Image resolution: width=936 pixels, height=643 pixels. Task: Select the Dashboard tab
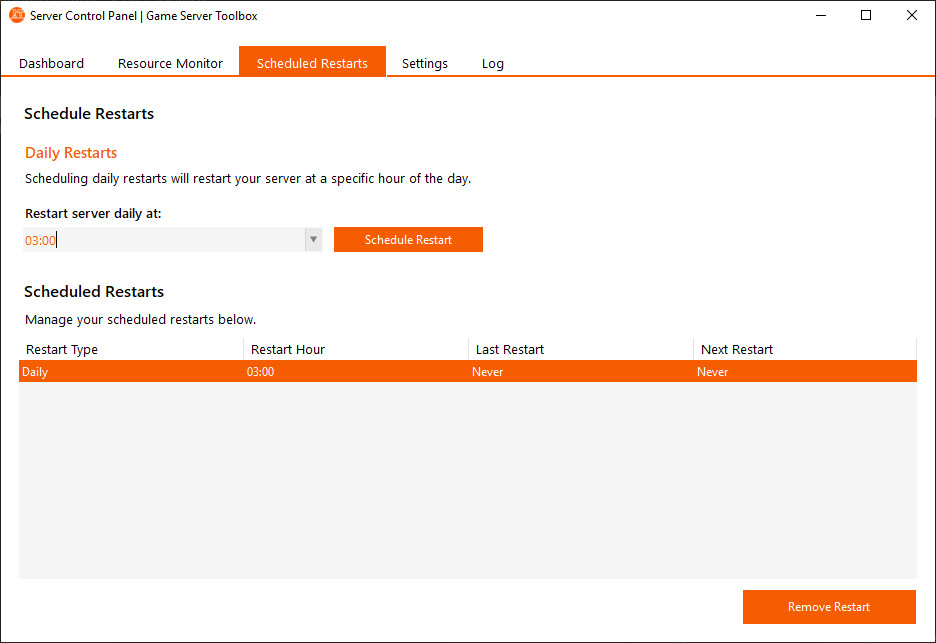(51, 63)
